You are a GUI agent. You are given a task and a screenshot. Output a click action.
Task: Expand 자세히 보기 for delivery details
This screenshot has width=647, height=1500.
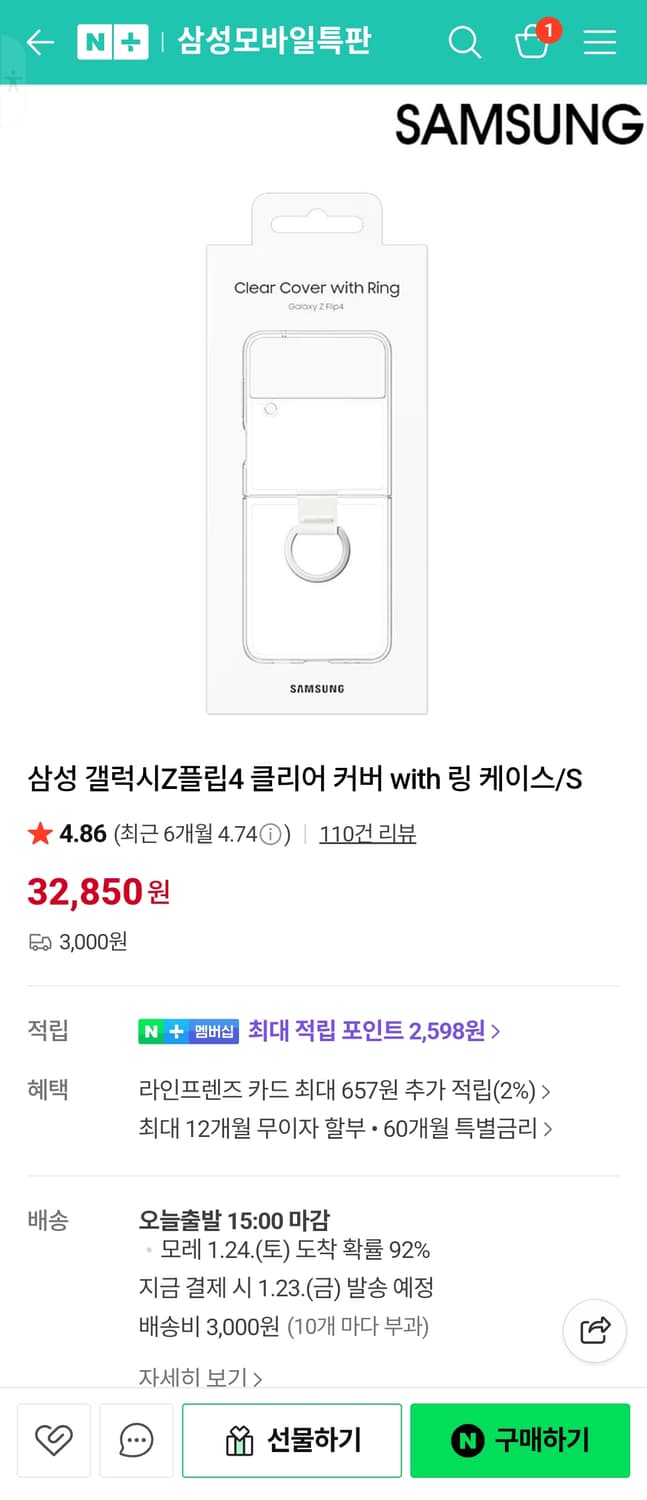(196, 1377)
